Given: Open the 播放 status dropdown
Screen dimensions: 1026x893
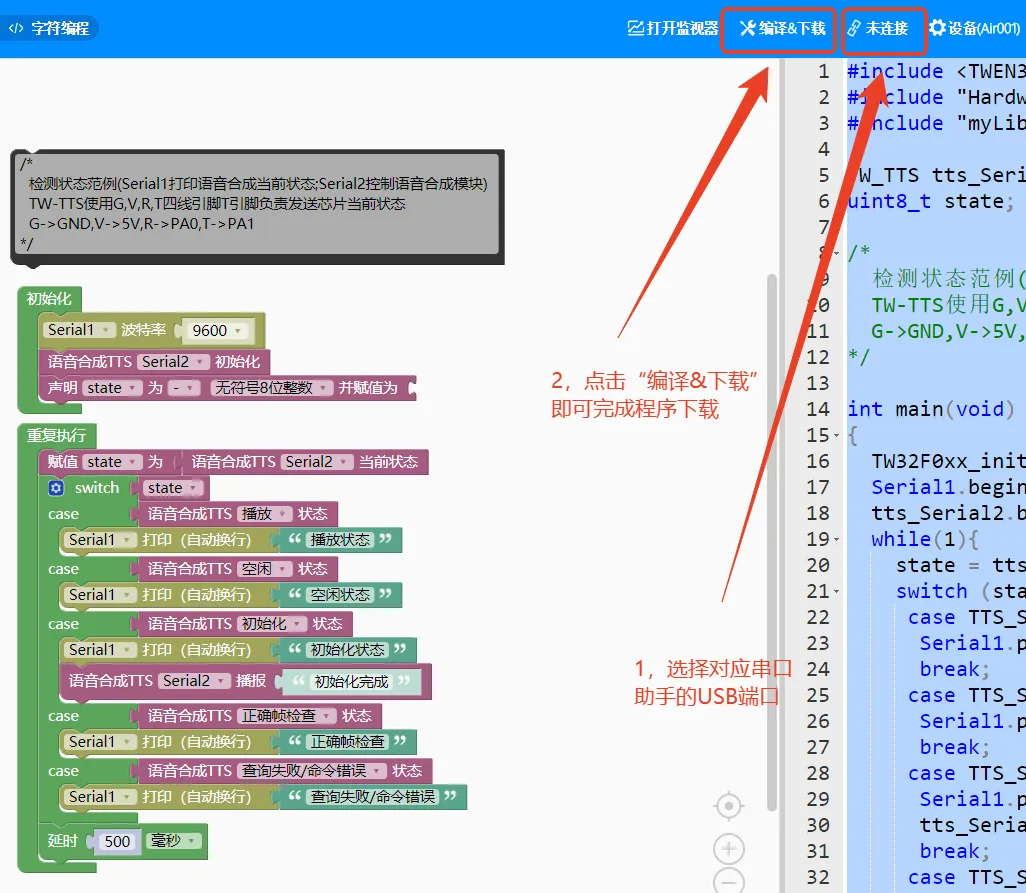Looking at the screenshot, I should tap(265, 514).
